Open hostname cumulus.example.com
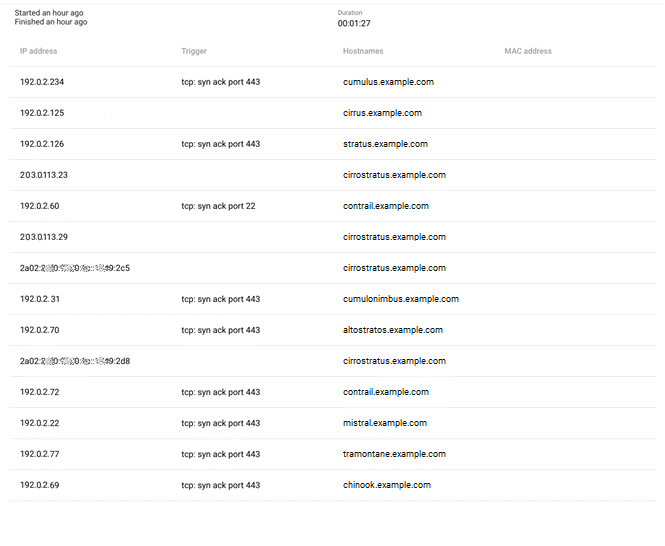This screenshot has height=546, width=665. (388, 82)
